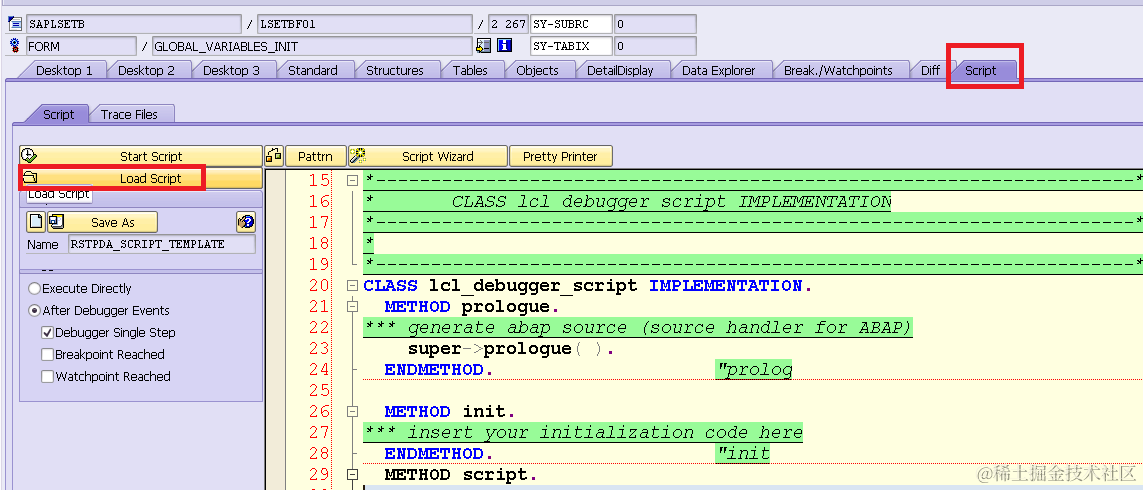
Task: Enable the Breakpoint Reached checkbox
Action: (x=47, y=355)
